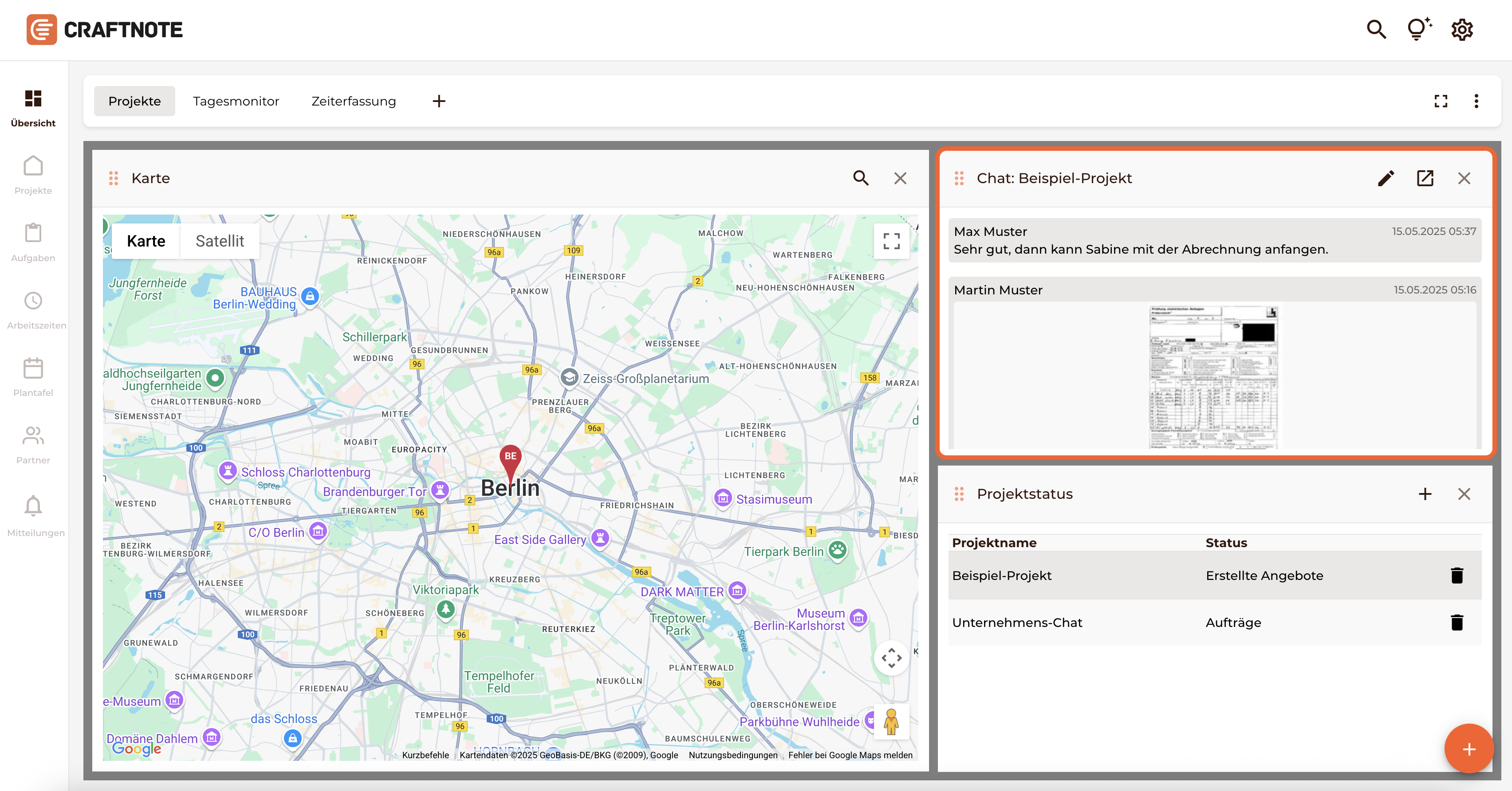Open Plantafel in the sidebar
Viewport: 1512px width, 791px height.
coord(33,377)
